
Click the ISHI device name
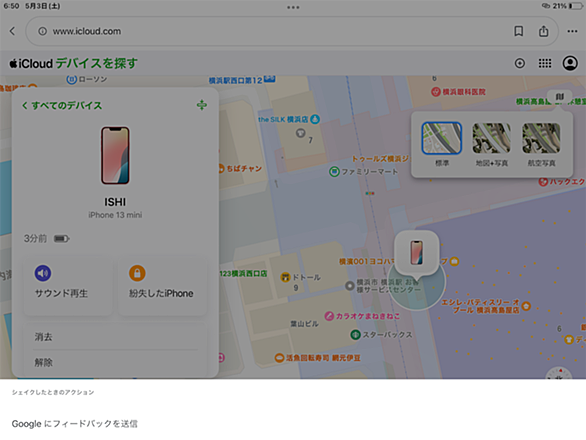(x=115, y=202)
